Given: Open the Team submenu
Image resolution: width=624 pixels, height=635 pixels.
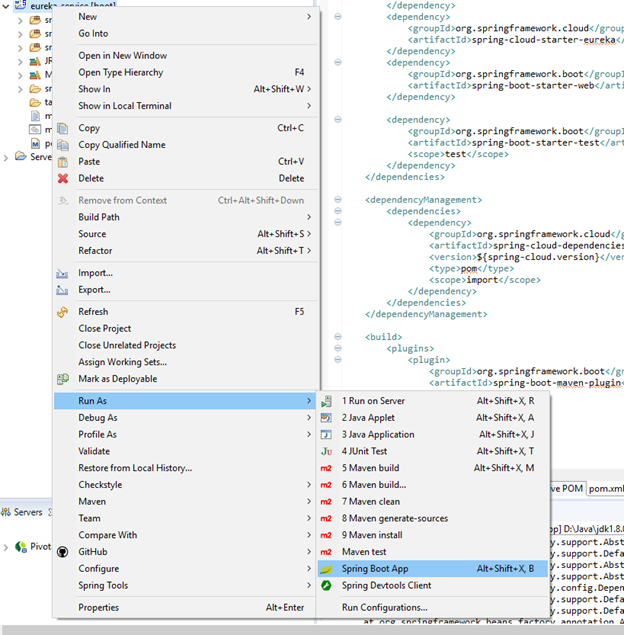Looking at the screenshot, I should [x=186, y=518].
